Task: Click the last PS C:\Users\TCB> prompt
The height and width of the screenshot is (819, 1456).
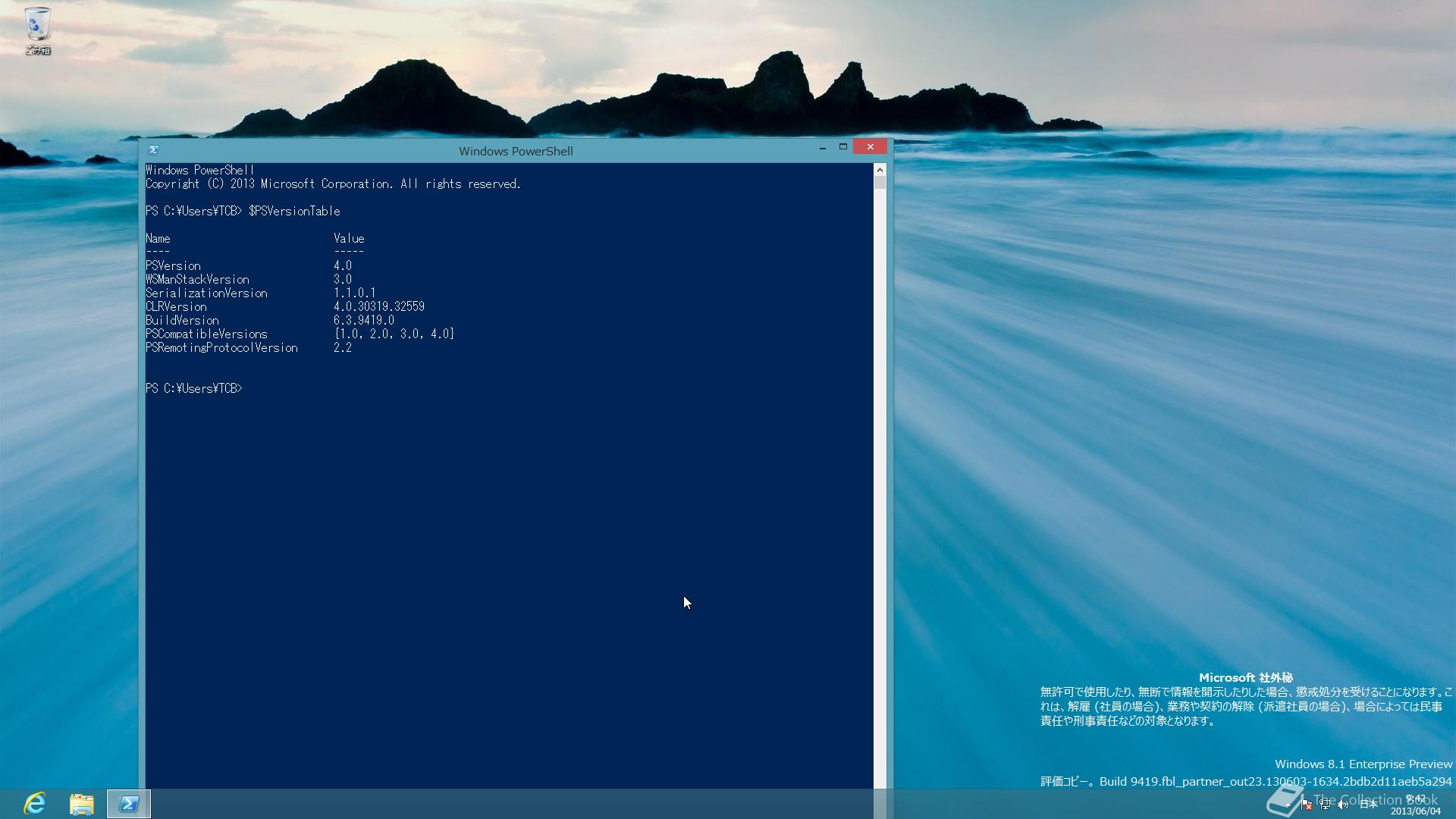Action: [194, 388]
